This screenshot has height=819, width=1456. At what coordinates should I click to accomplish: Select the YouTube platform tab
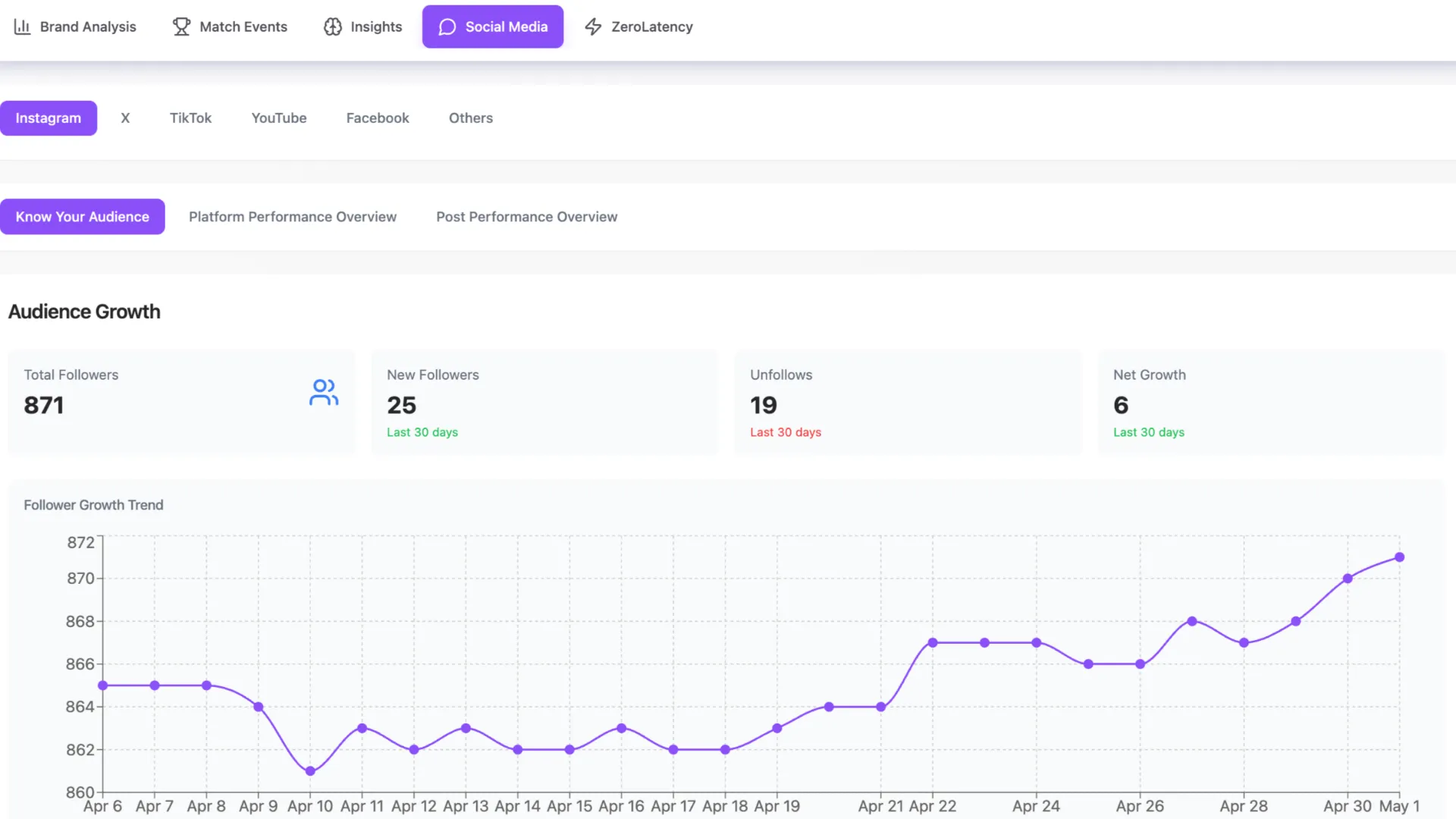point(279,118)
